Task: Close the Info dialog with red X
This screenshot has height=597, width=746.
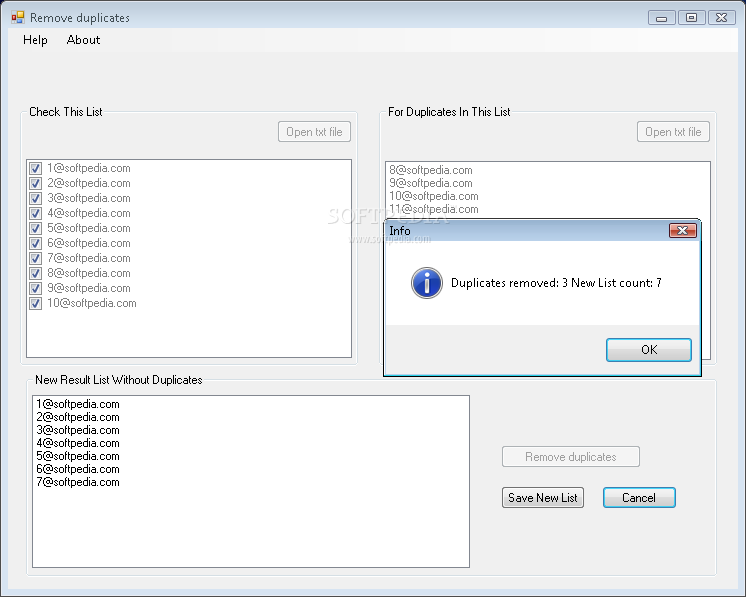Action: tap(683, 231)
